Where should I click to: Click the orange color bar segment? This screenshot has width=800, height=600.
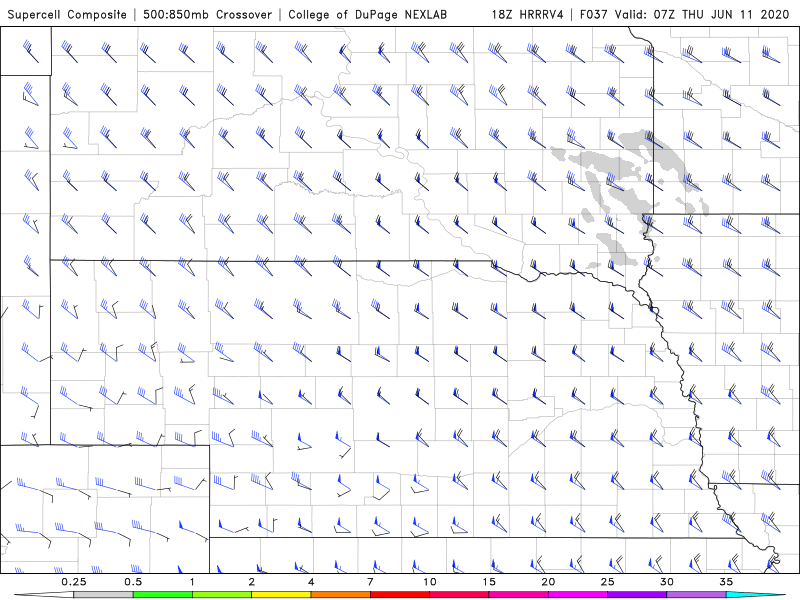click(x=341, y=595)
